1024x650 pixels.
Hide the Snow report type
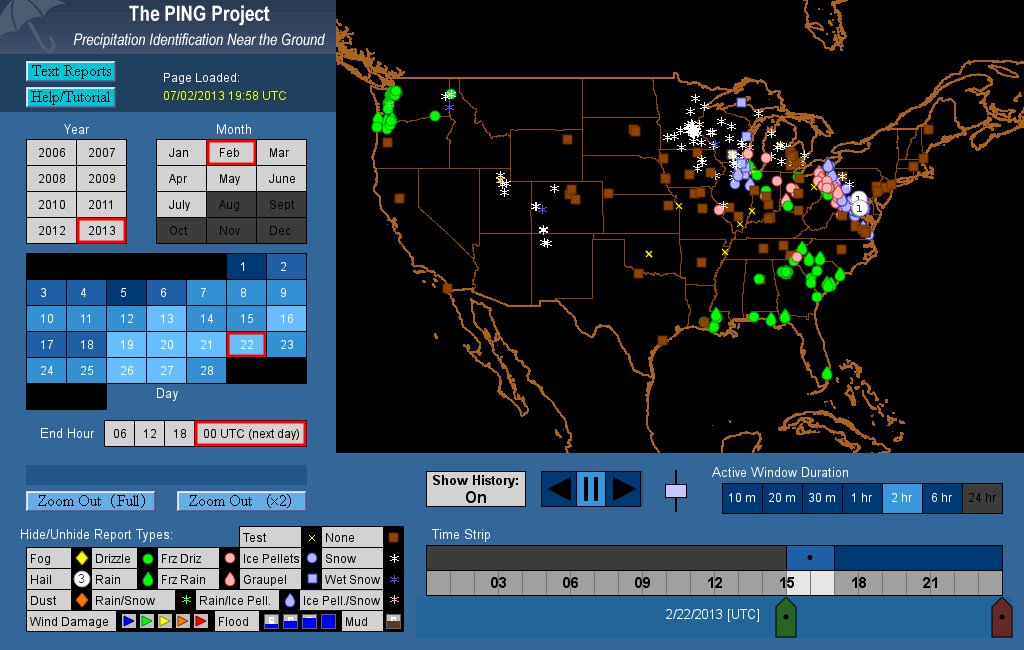(x=340, y=559)
